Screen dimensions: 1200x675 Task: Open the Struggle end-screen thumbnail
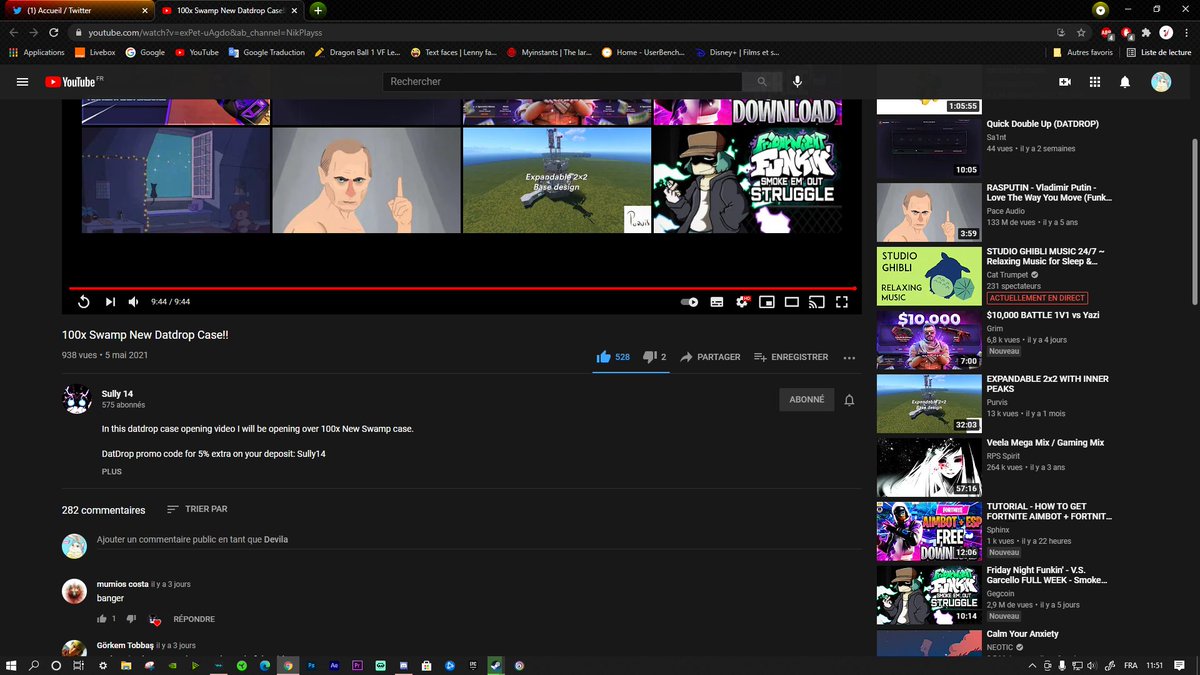747,180
